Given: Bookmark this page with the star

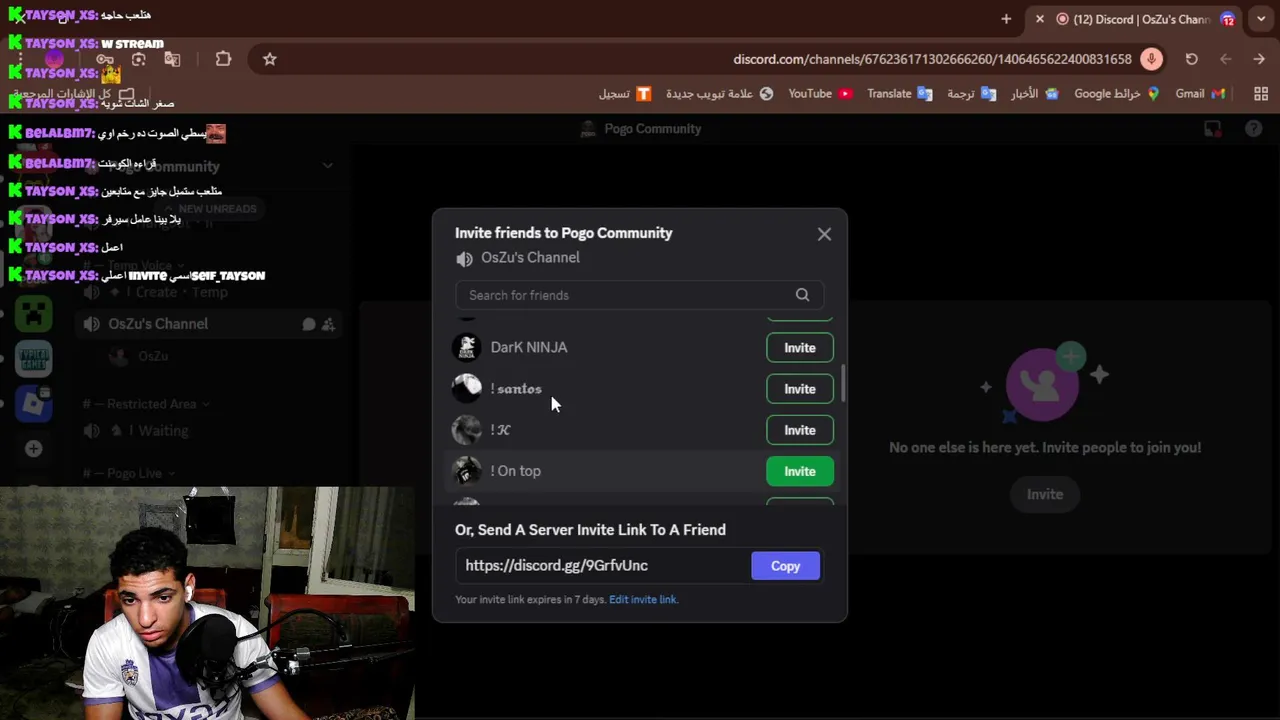Looking at the screenshot, I should (x=270, y=59).
